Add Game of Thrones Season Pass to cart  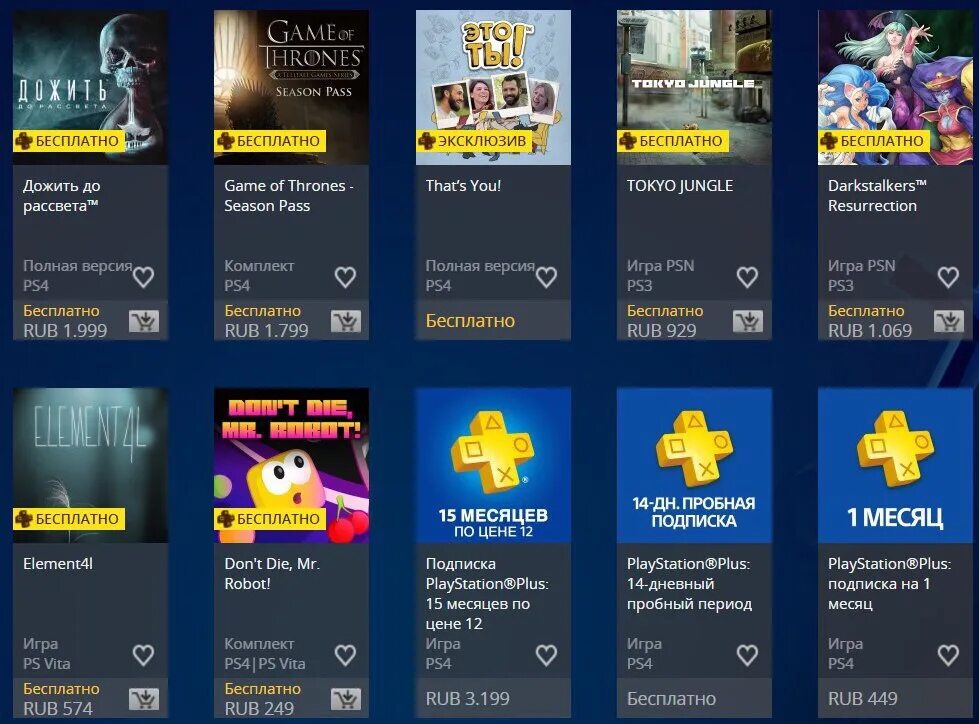tap(345, 321)
